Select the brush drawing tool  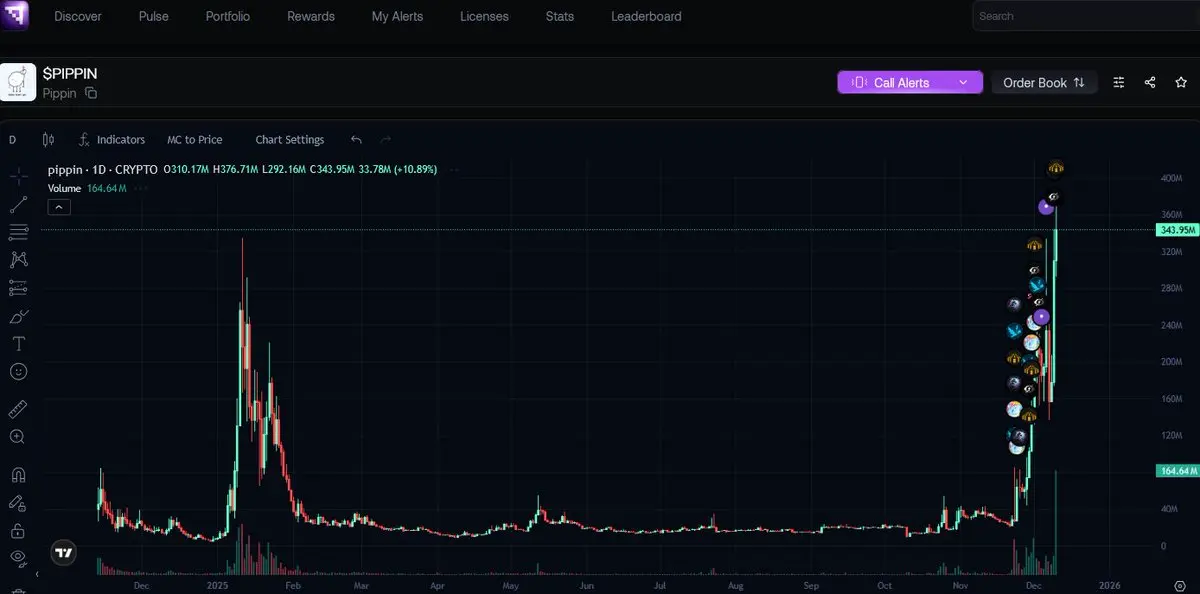(18, 316)
